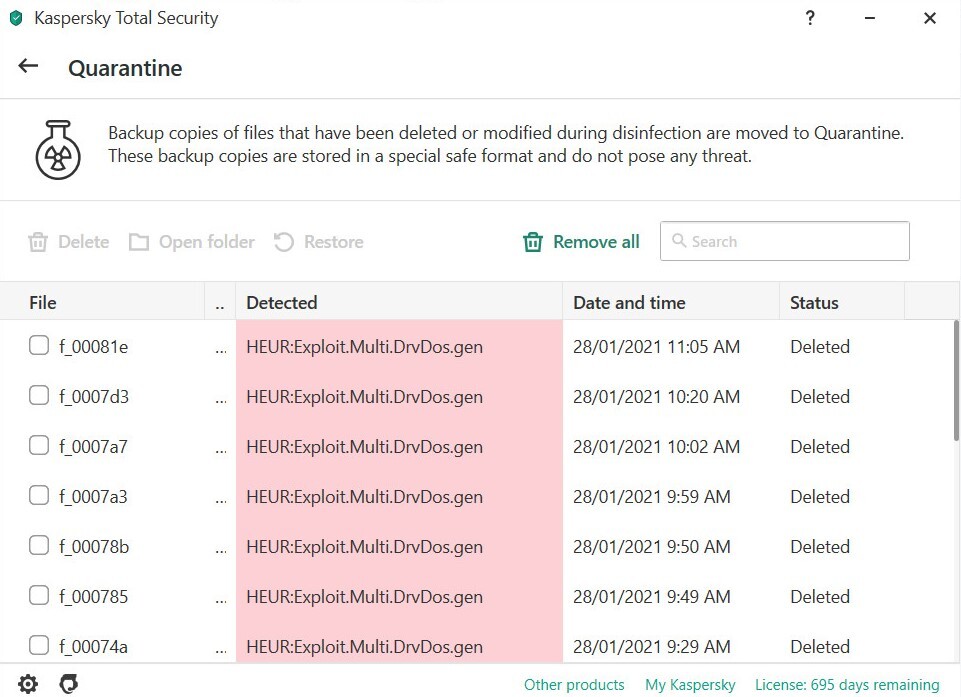This screenshot has height=697, width=961.
Task: Click the Restore button label
Action: coord(334,242)
